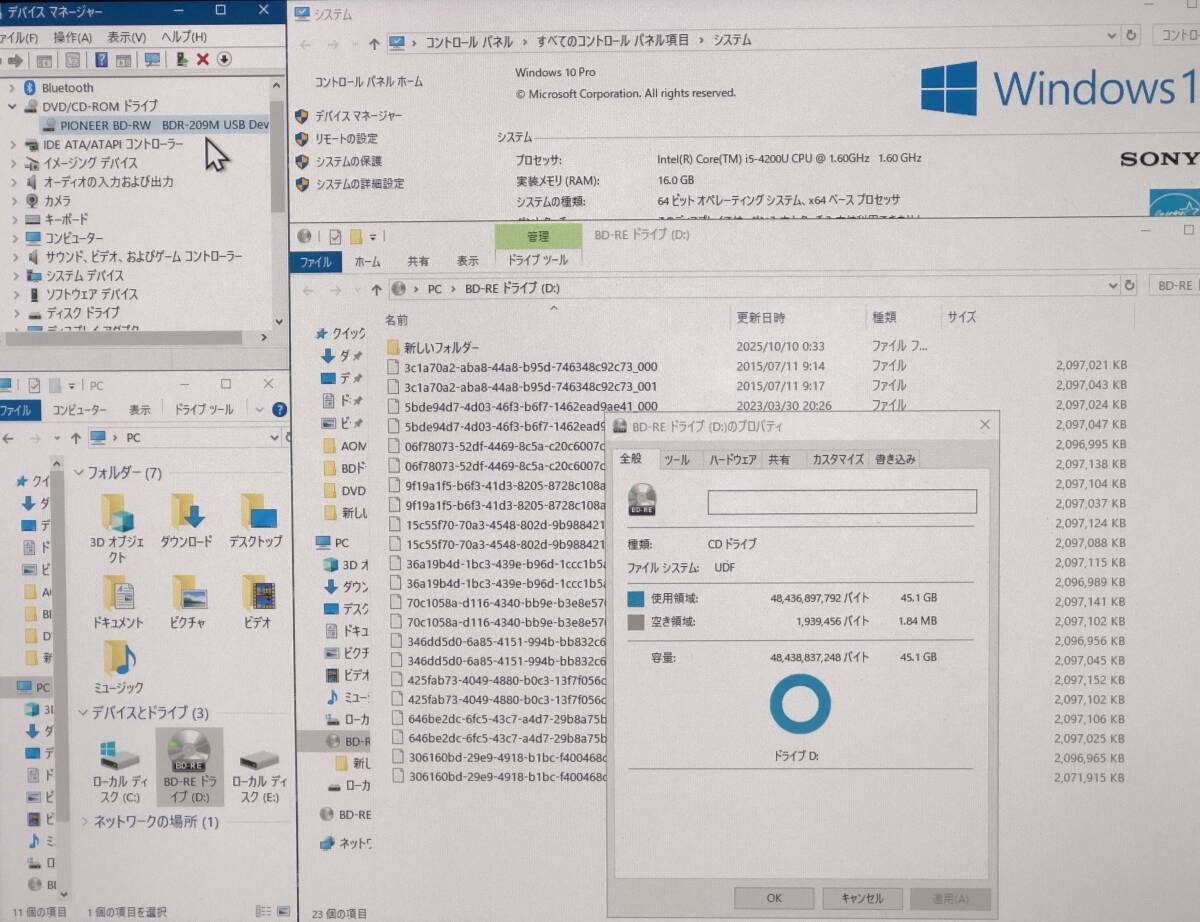
Task: Click refresh button in BD-RE window address bar
Action: 1129,285
